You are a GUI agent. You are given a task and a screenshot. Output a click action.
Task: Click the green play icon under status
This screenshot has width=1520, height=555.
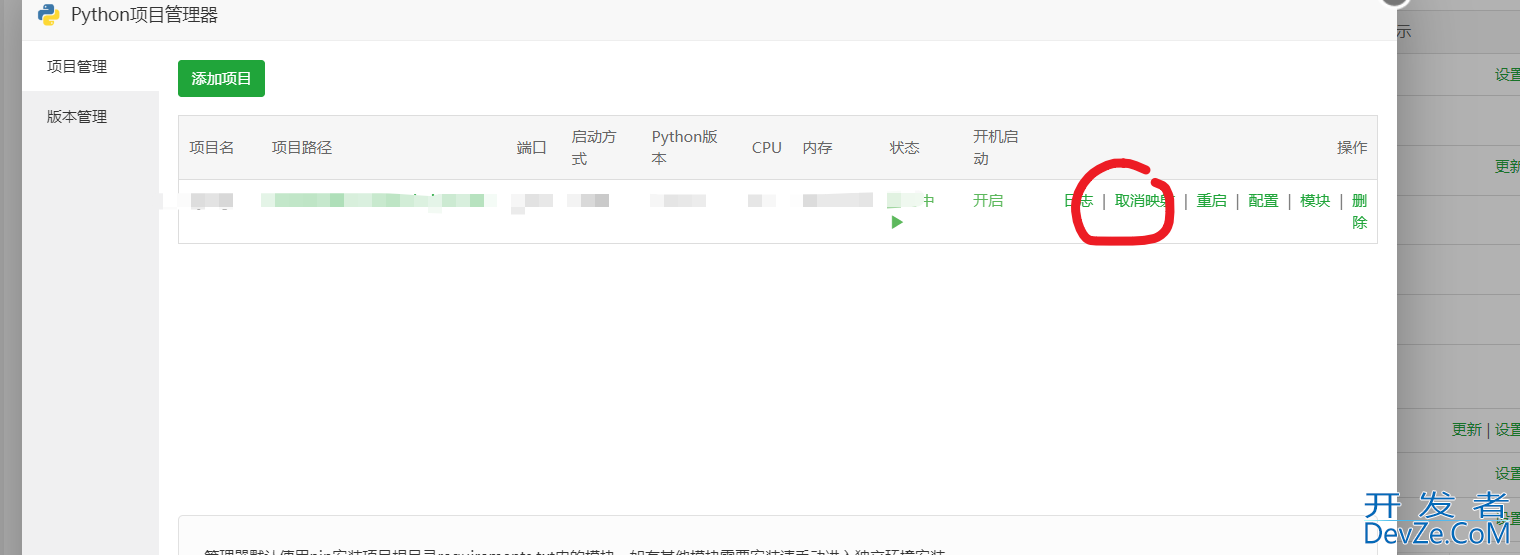point(897,222)
